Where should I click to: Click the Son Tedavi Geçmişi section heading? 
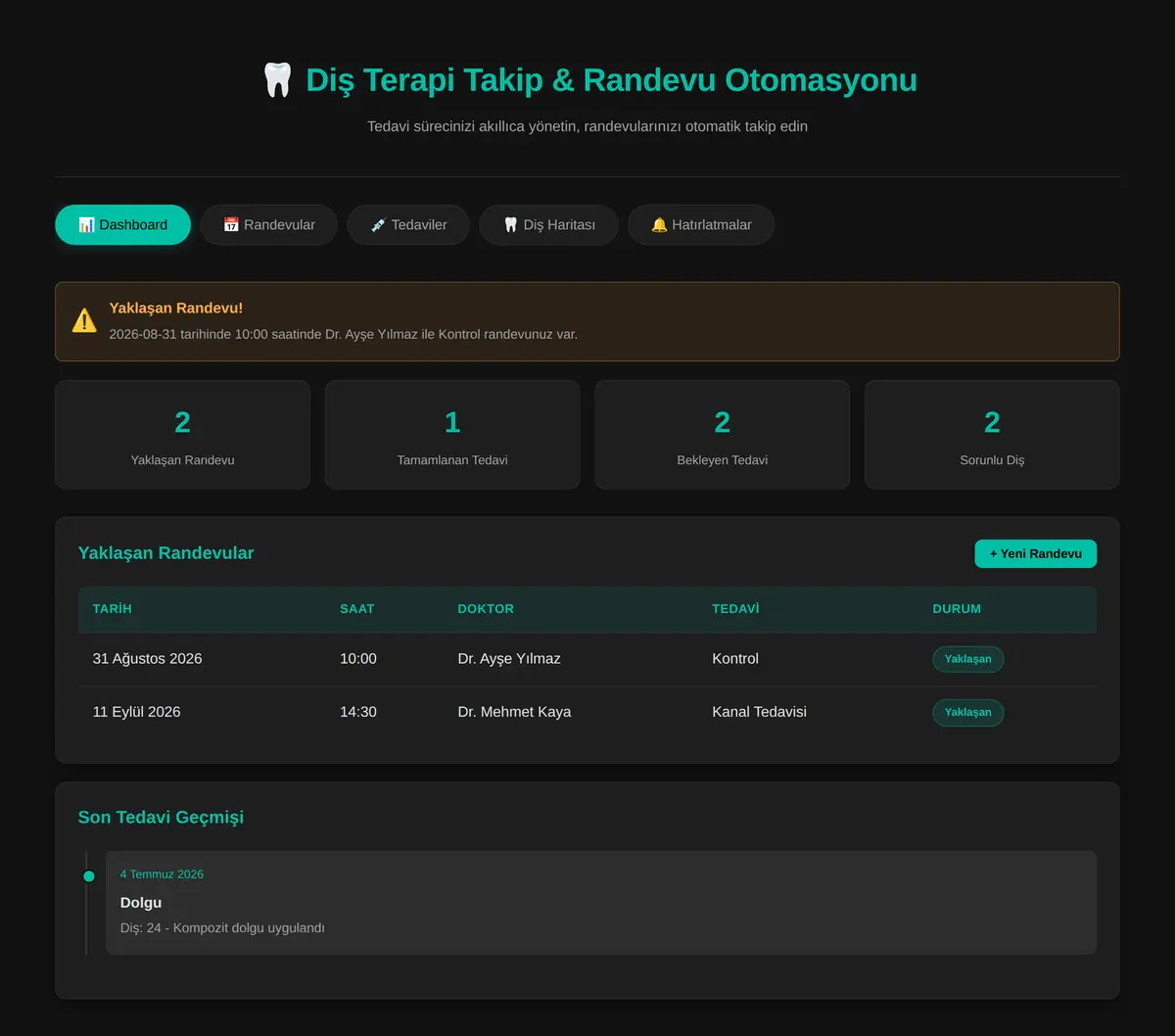click(x=161, y=817)
